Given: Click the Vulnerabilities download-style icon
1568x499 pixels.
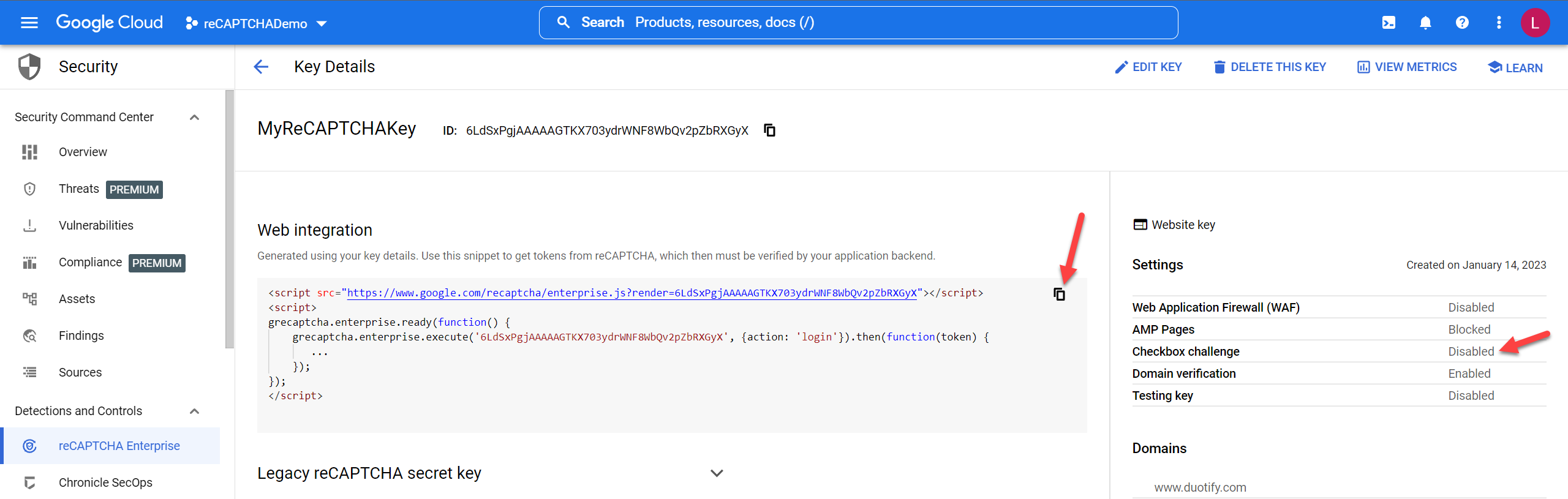Looking at the screenshot, I should pyautogui.click(x=29, y=225).
